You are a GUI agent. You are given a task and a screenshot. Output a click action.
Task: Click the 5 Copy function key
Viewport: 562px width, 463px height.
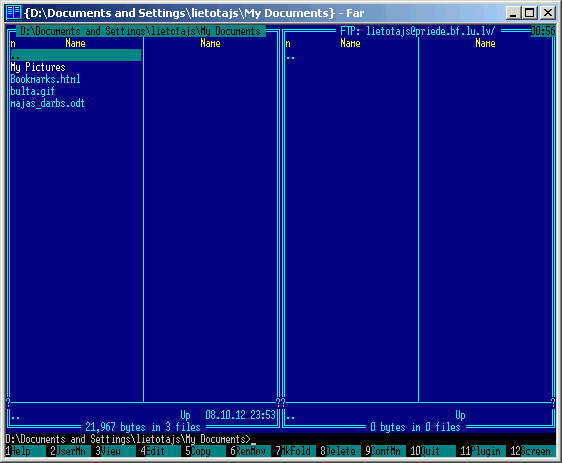206,451
